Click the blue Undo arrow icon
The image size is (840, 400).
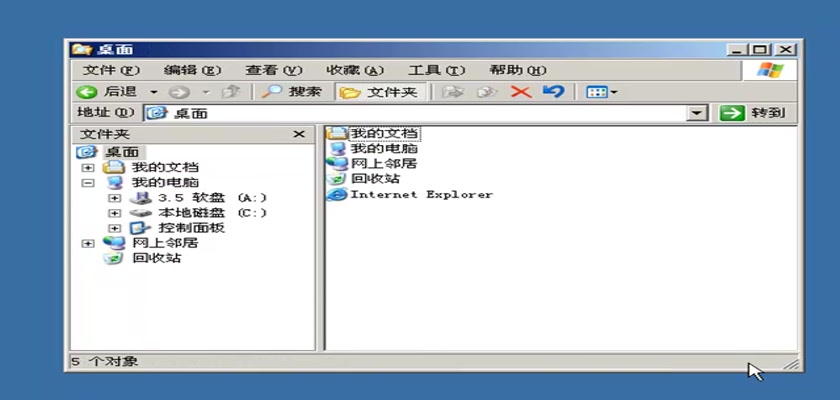click(x=553, y=92)
